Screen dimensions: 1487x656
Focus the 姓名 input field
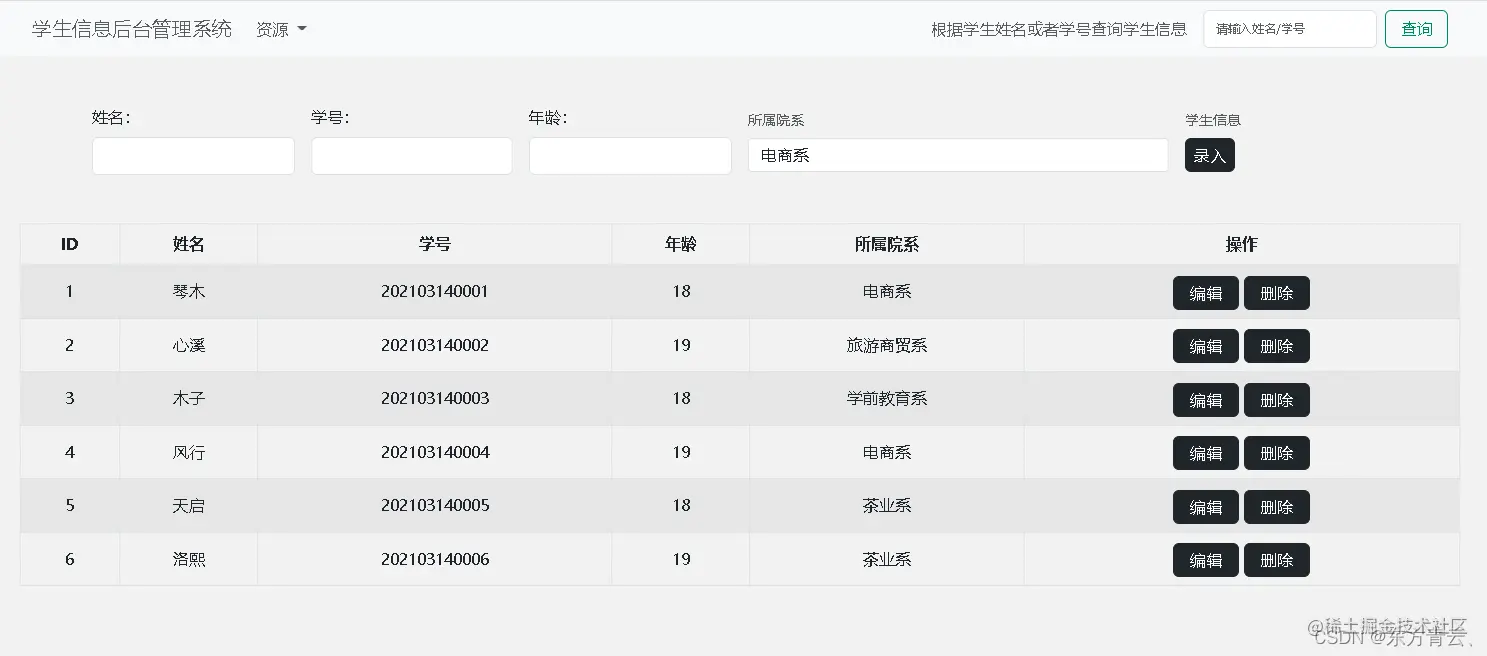coord(193,156)
